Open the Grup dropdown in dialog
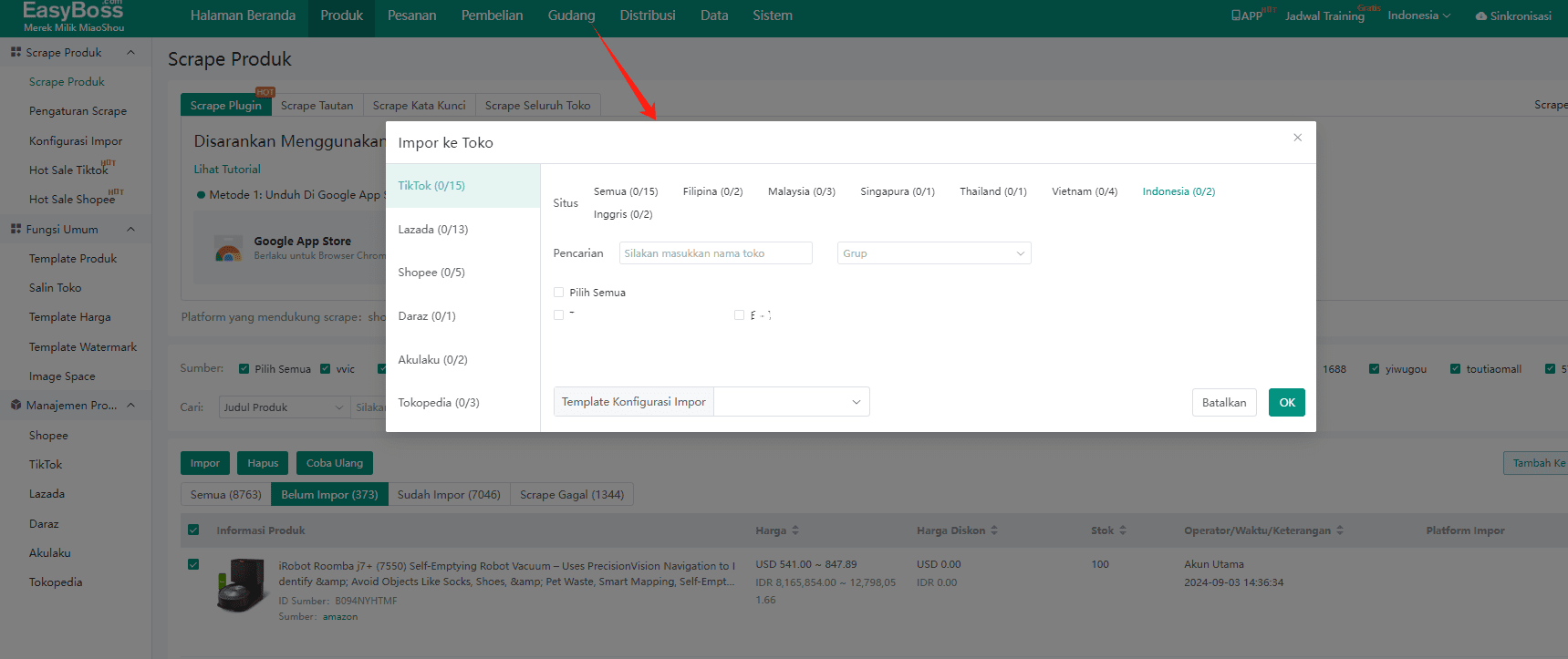 [x=934, y=253]
